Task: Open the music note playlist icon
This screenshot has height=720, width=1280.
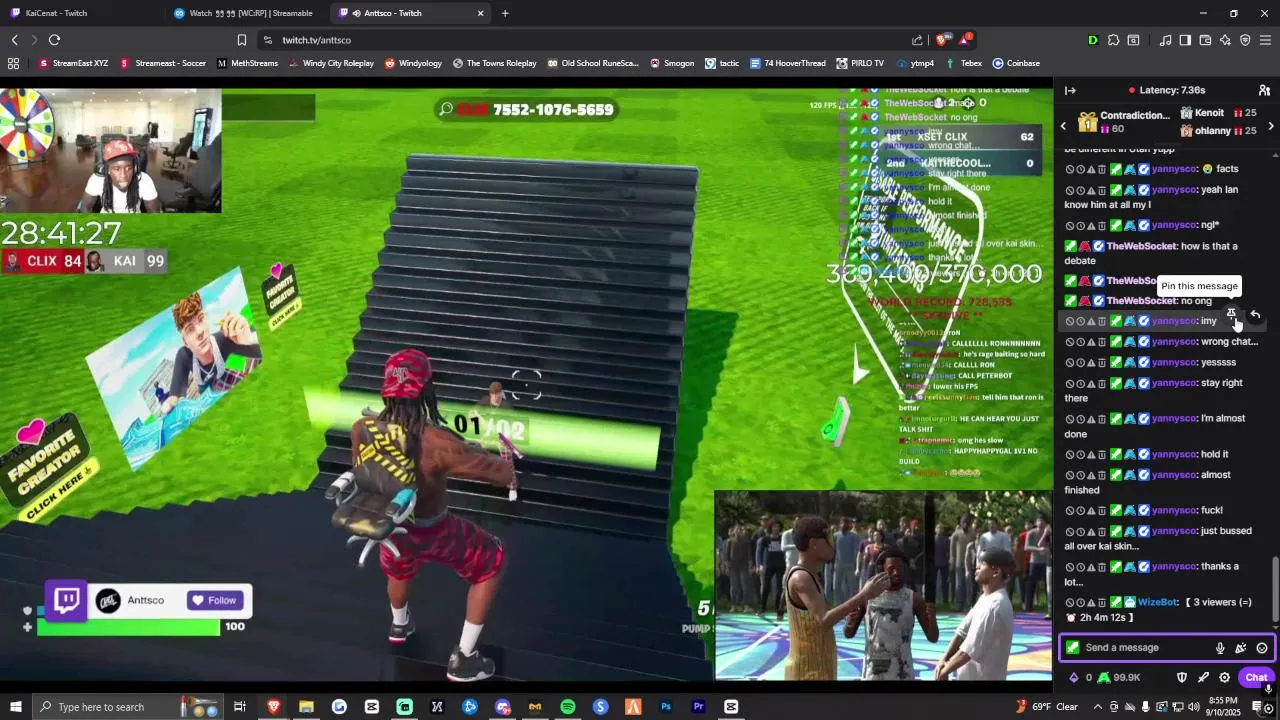Action: point(1165,40)
